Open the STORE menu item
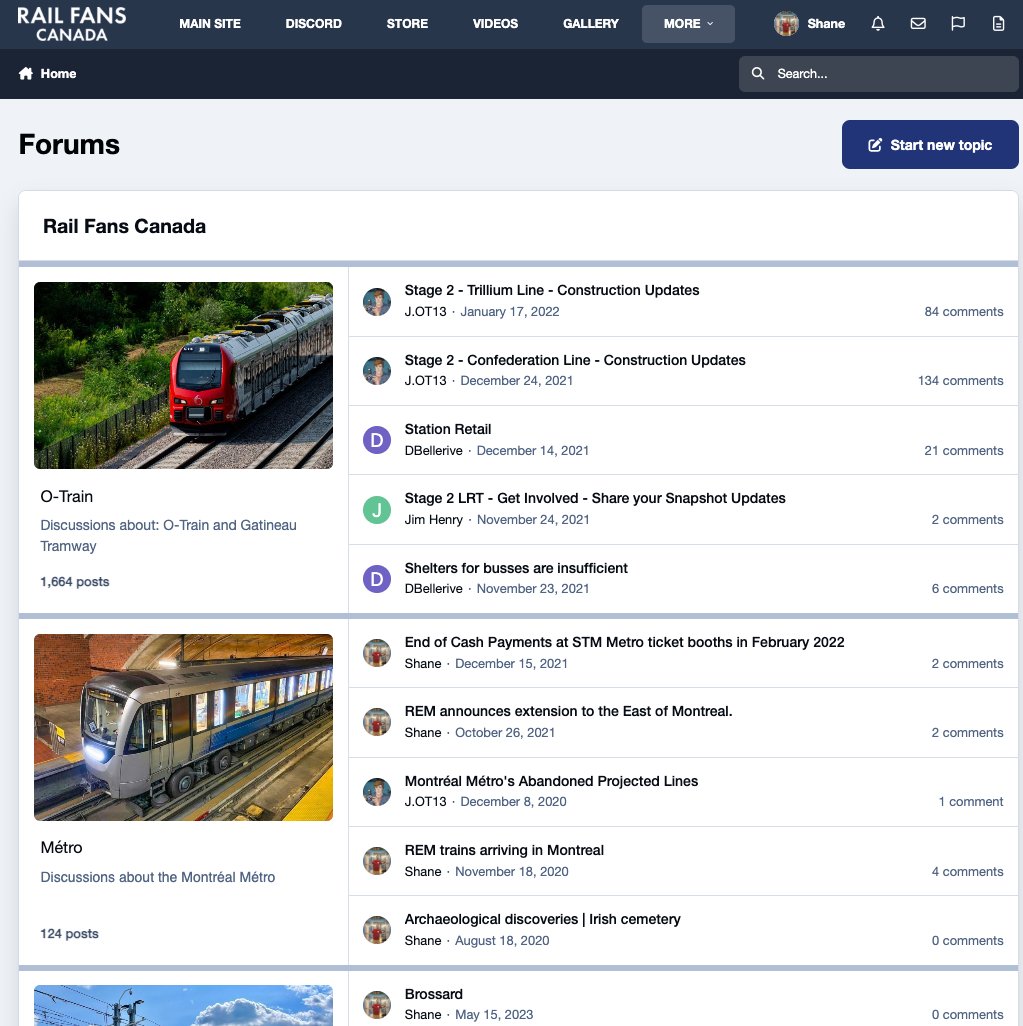This screenshot has width=1023, height=1026. (x=407, y=24)
